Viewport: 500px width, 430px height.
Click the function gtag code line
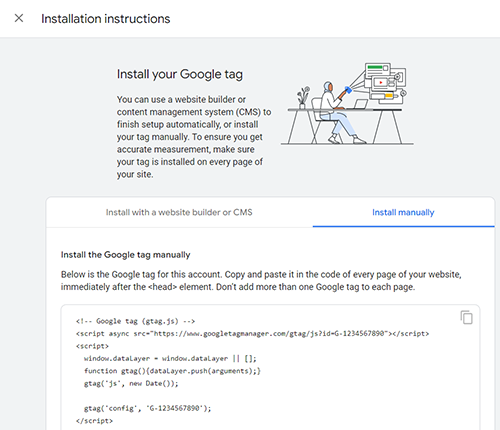pos(172,371)
